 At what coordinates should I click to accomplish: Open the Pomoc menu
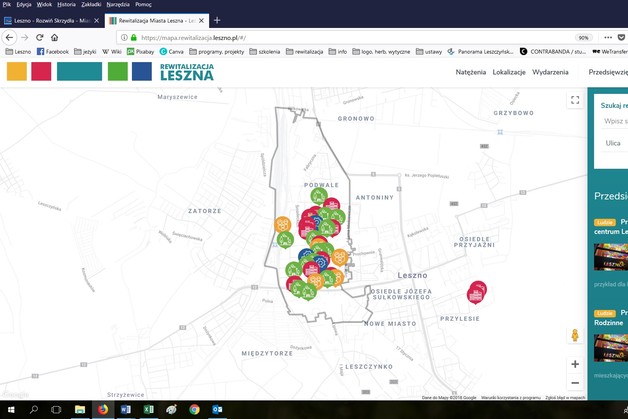pos(143,4)
